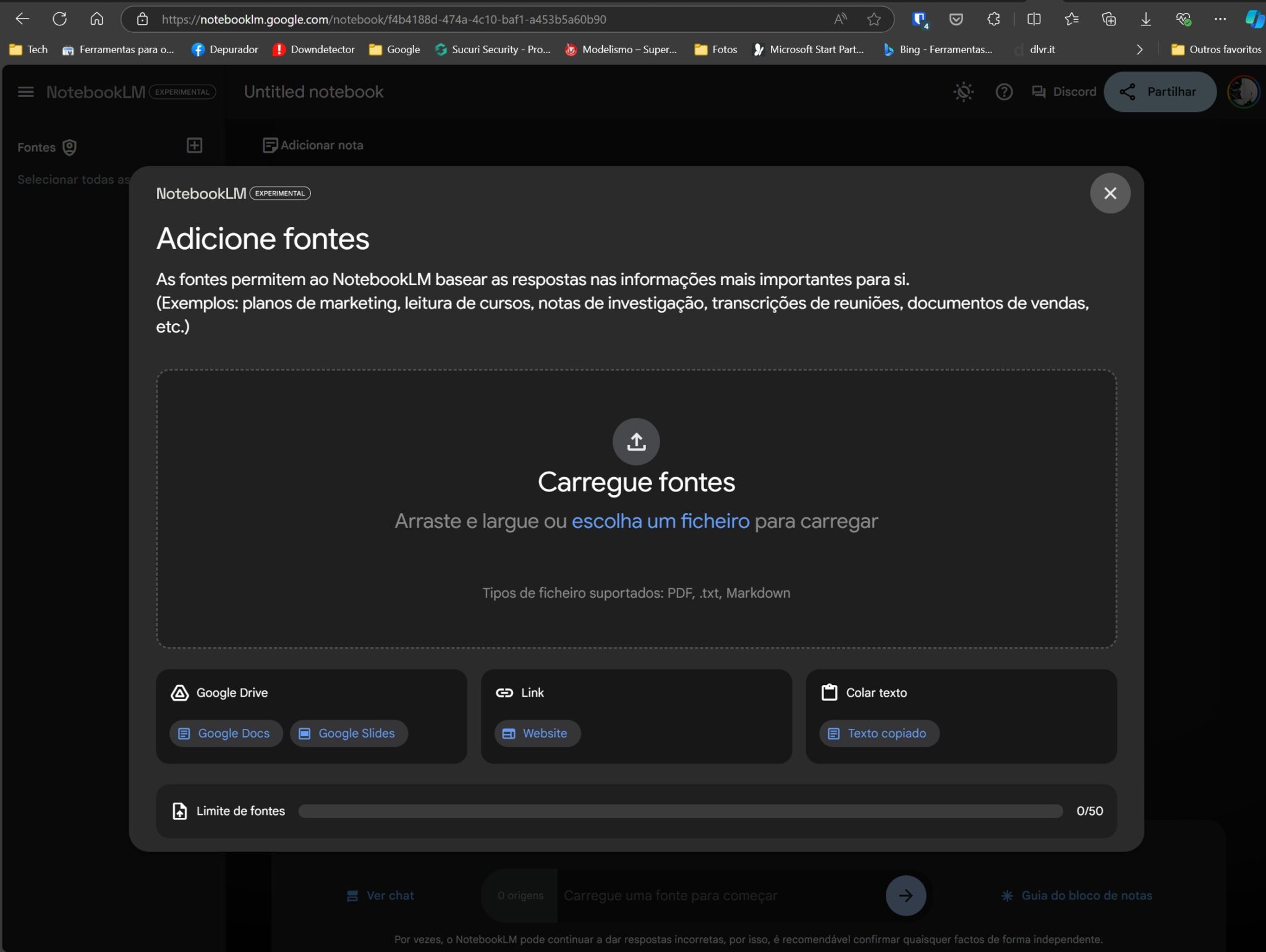Image resolution: width=1266 pixels, height=952 pixels.
Task: Click the upload arrow icon above Carregue fontes
Action: pos(636,441)
